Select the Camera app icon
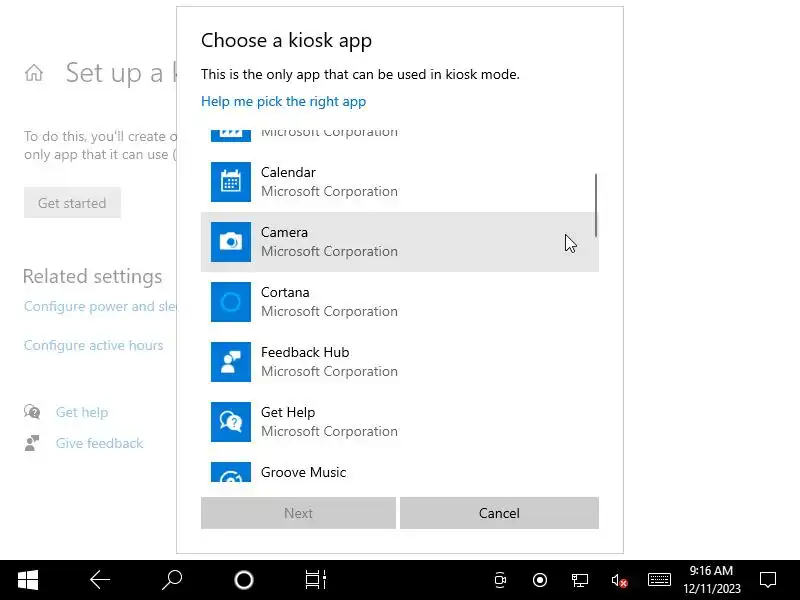 click(x=231, y=242)
